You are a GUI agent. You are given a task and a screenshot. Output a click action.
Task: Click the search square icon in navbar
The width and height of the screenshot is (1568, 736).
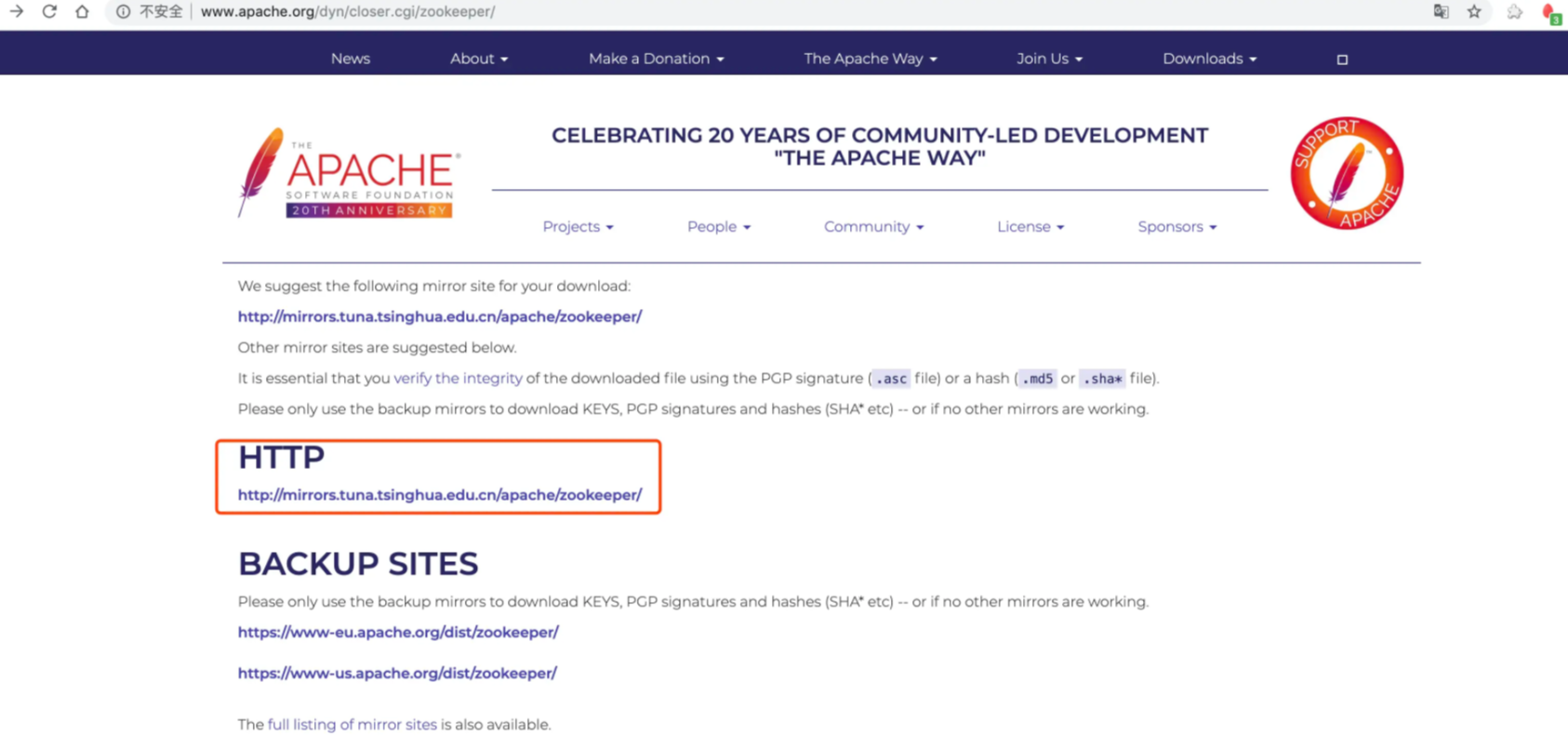pyautogui.click(x=1342, y=59)
